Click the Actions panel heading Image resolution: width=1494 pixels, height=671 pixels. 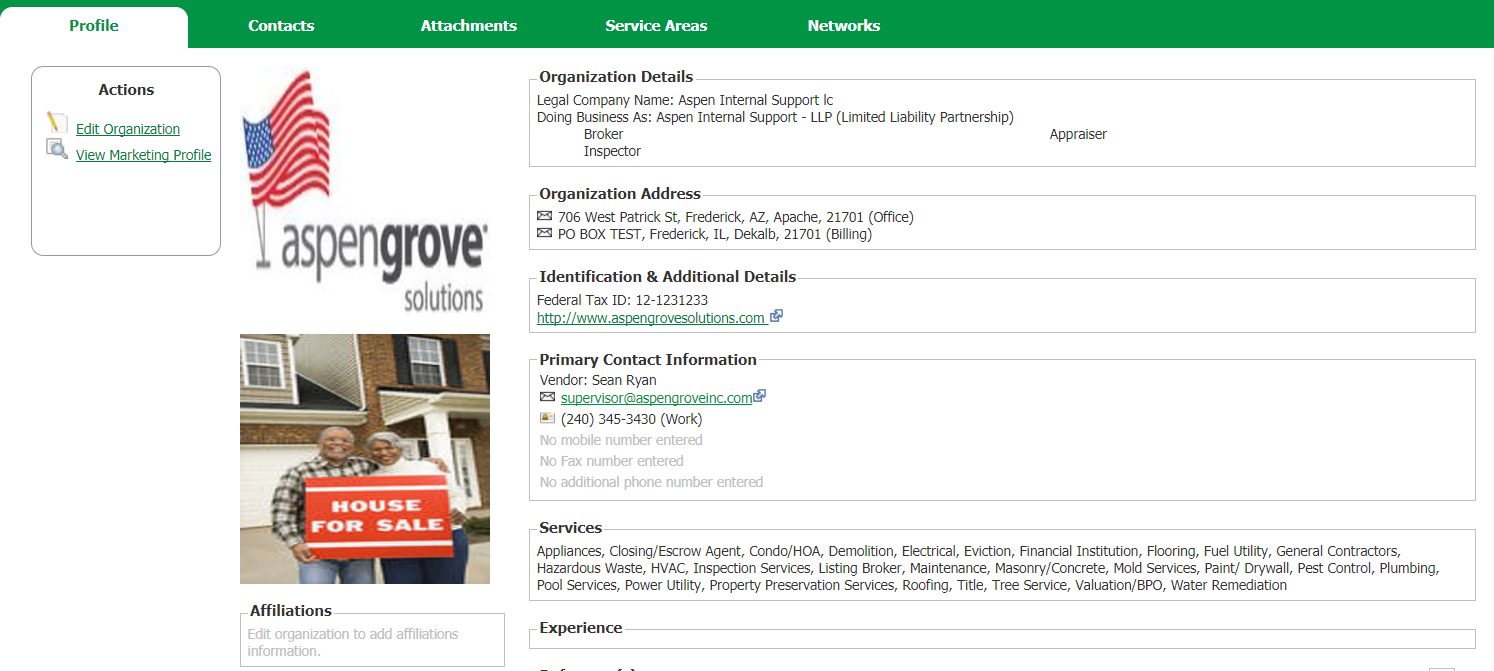126,90
